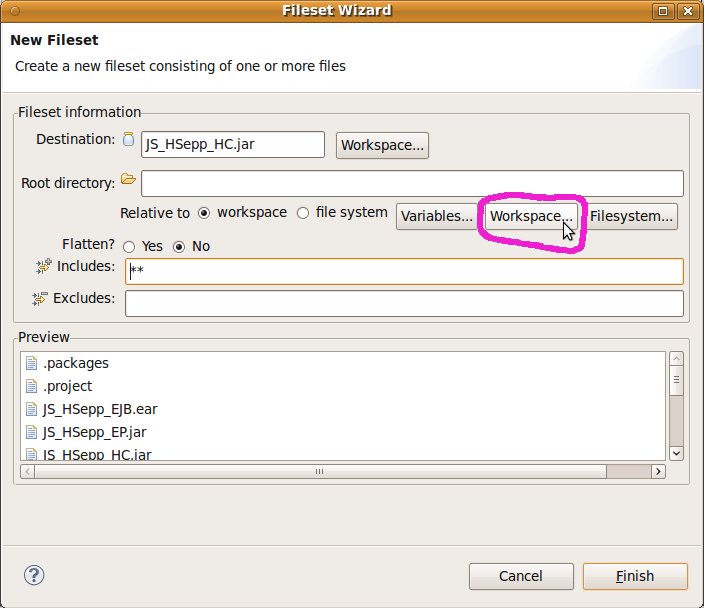Open the Variables dialog

point(437,216)
